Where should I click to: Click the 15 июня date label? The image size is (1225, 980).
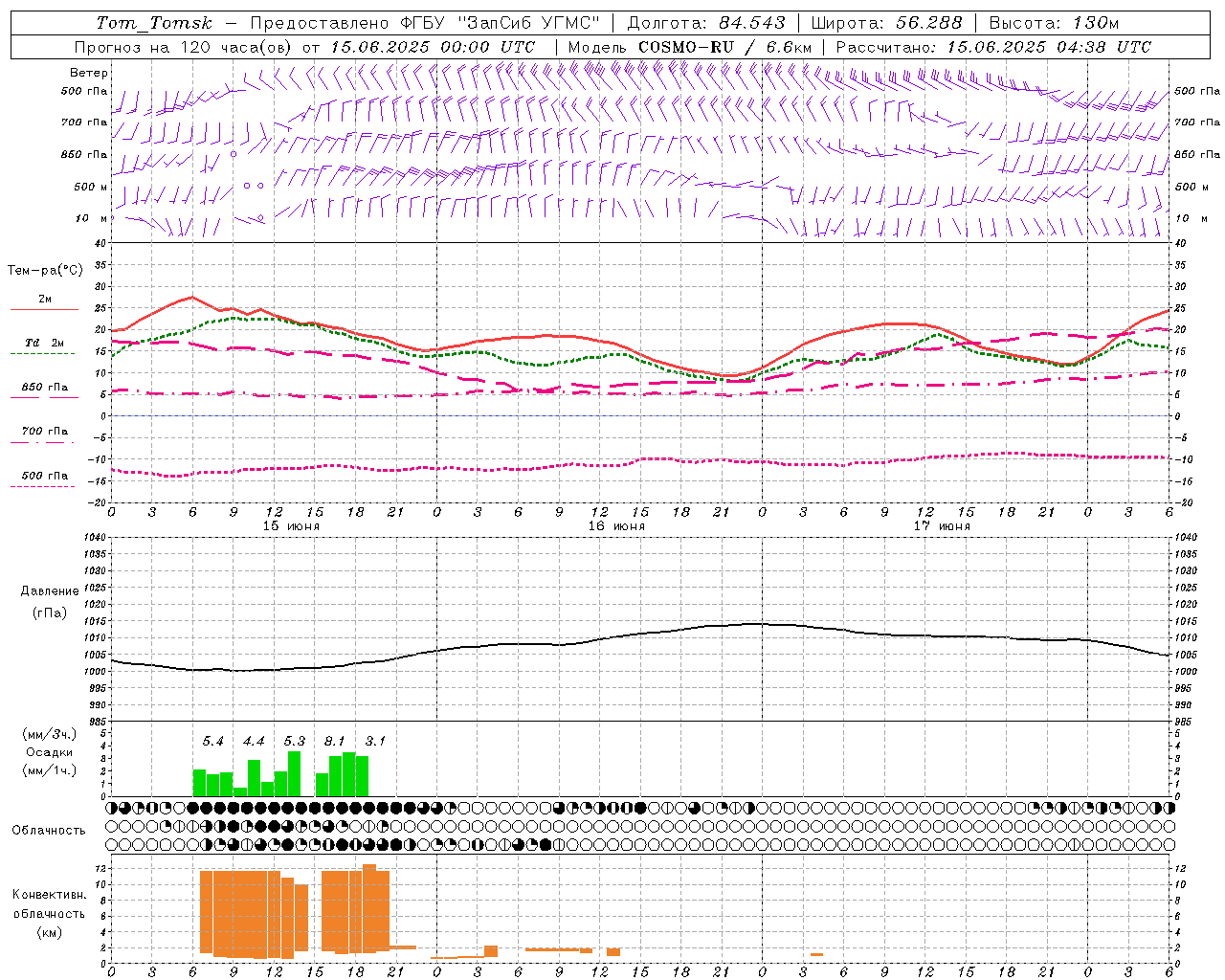coord(291,526)
